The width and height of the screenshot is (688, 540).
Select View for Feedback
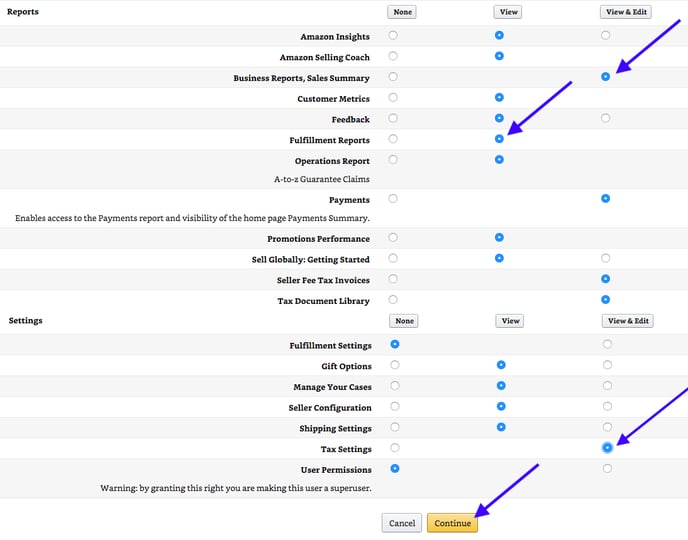[499, 118]
